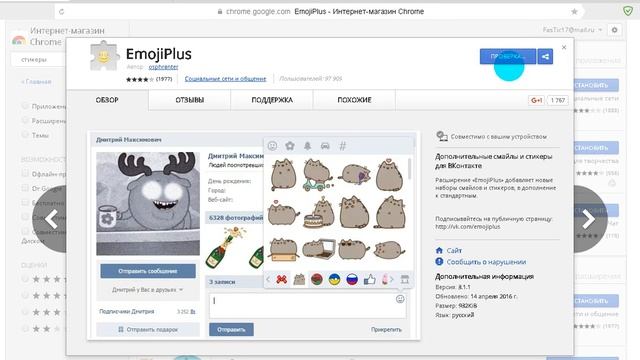
Task: Open the vk.com/emojiplus URL text
Action: click(468, 227)
